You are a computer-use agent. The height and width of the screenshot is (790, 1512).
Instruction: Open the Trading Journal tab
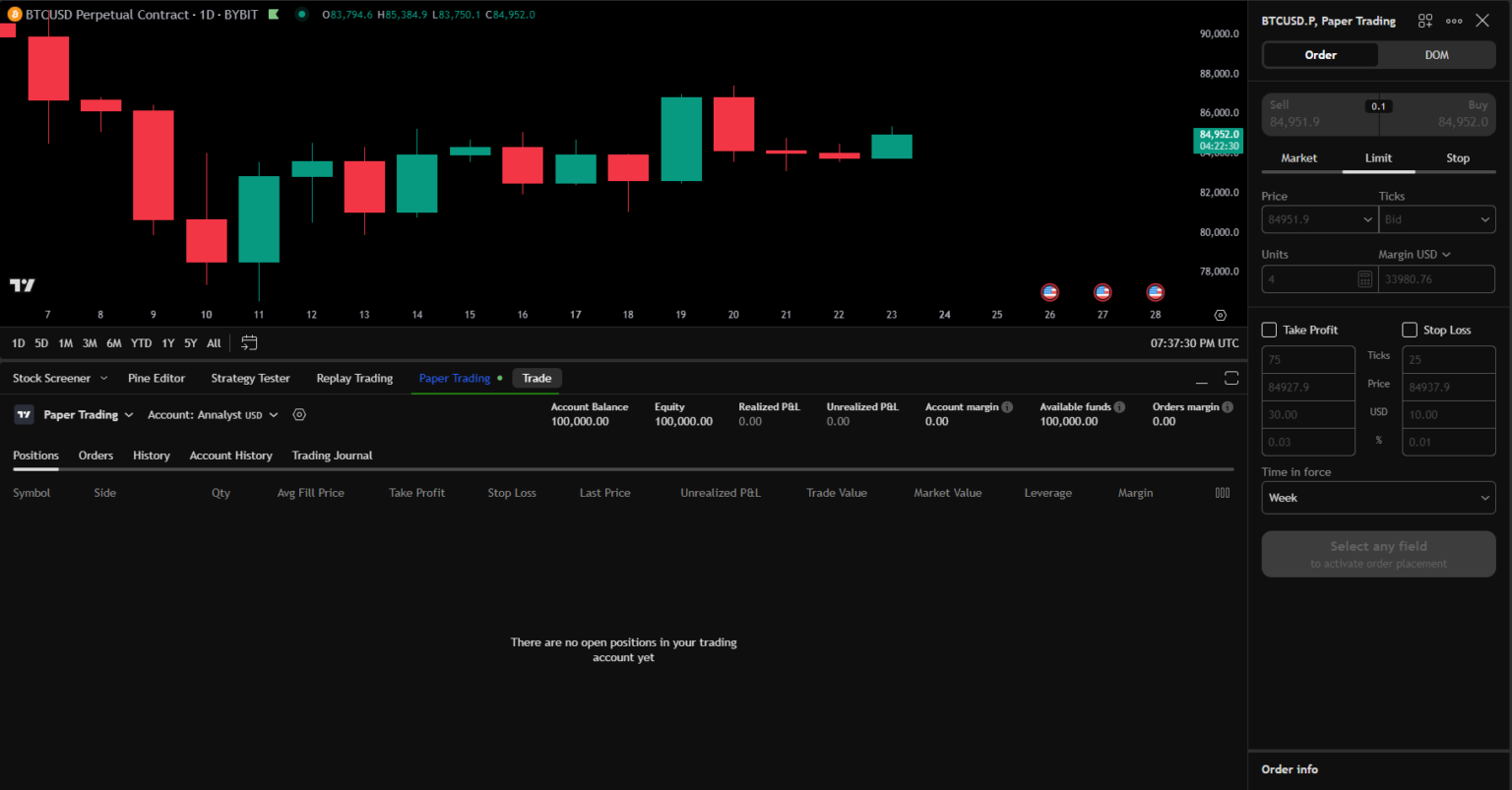pyautogui.click(x=332, y=455)
